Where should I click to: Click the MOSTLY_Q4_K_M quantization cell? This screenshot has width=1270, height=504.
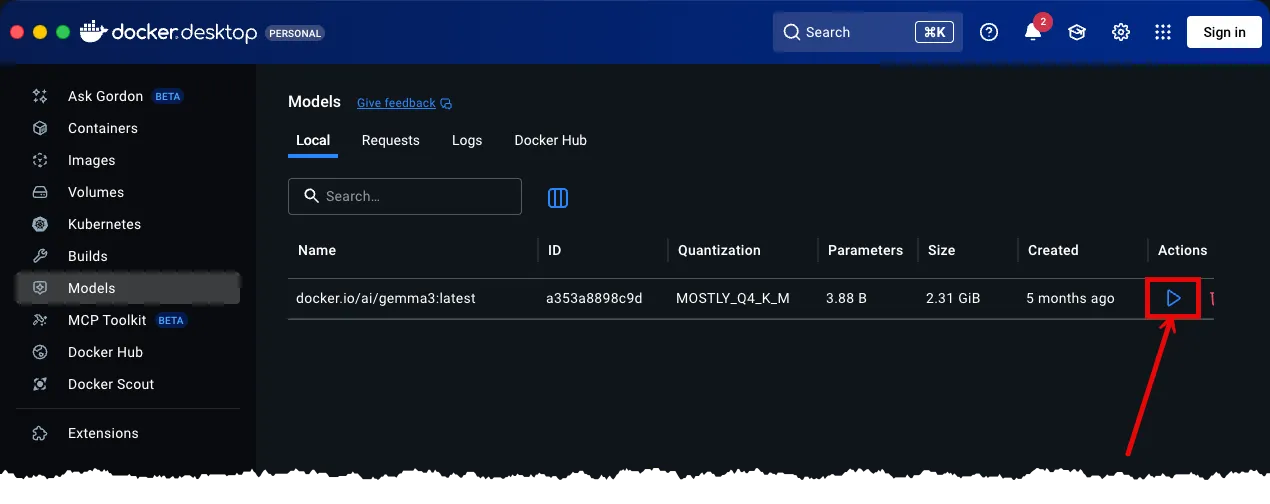click(733, 298)
